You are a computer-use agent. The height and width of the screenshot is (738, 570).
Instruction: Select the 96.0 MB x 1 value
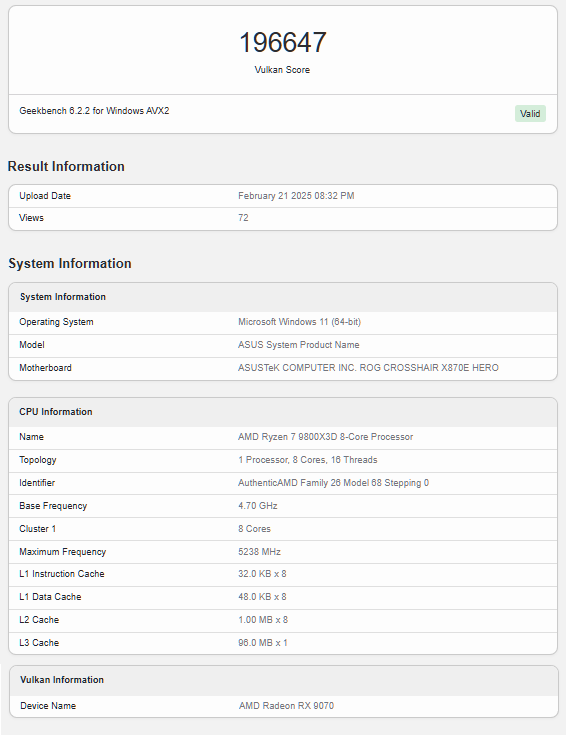point(263,643)
